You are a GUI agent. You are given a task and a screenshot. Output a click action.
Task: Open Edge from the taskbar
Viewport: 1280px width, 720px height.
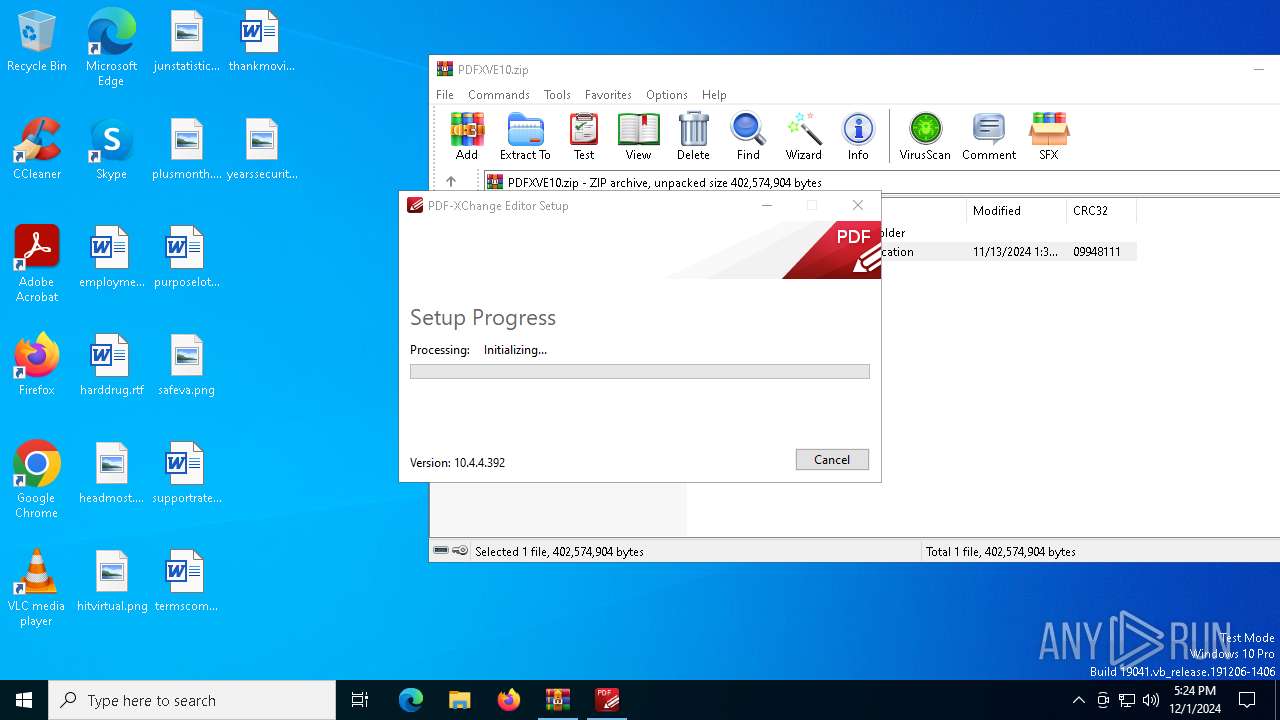[411, 700]
